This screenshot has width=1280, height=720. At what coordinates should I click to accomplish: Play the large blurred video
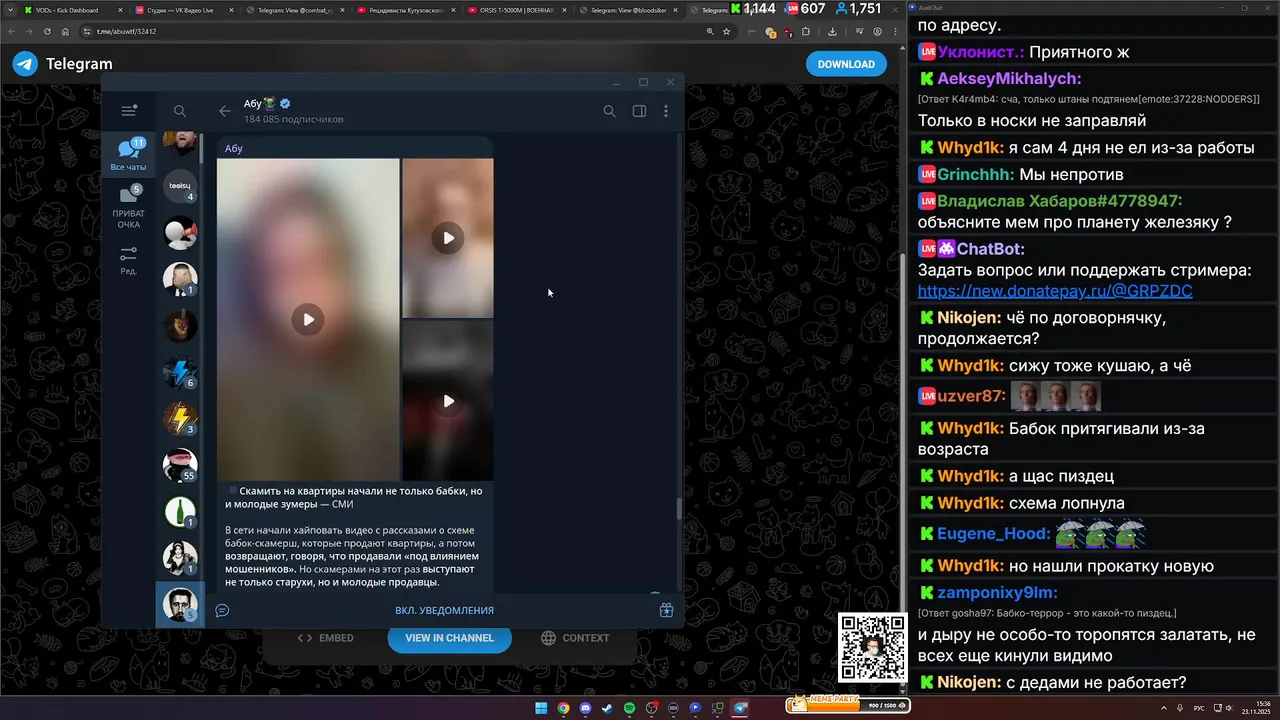pyautogui.click(x=308, y=319)
